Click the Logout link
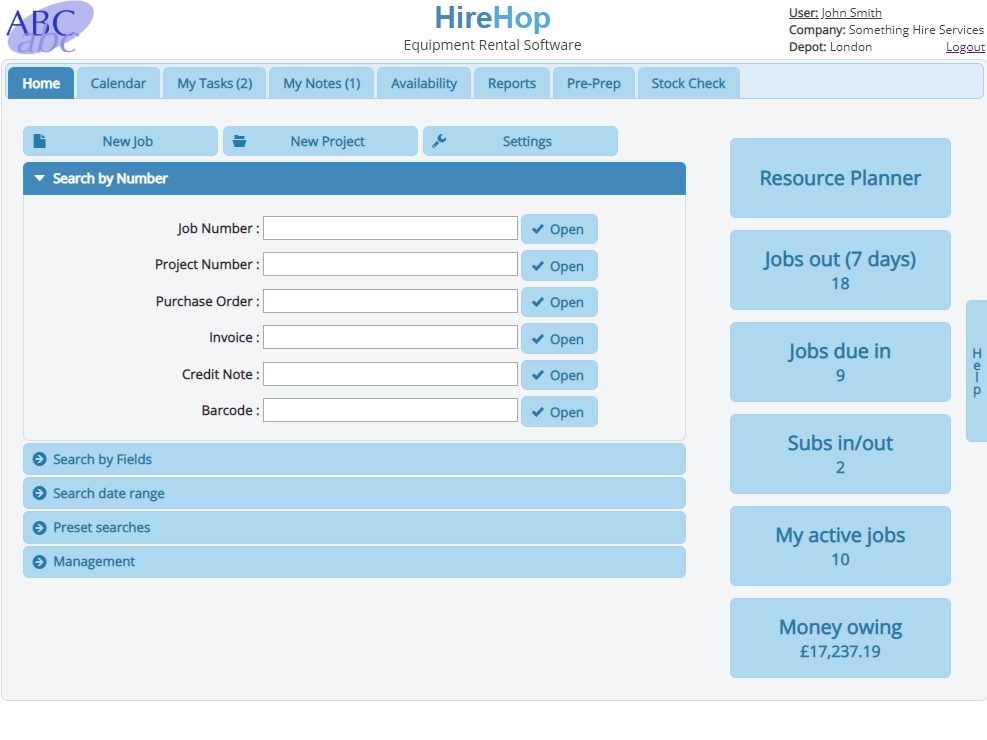Screen dimensions: 987x740 pyautogui.click(x=965, y=47)
